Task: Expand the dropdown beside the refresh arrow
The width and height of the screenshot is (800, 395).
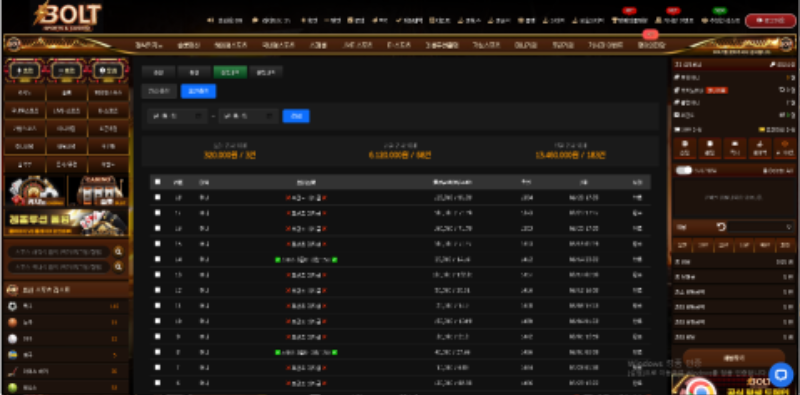Action: [760, 227]
